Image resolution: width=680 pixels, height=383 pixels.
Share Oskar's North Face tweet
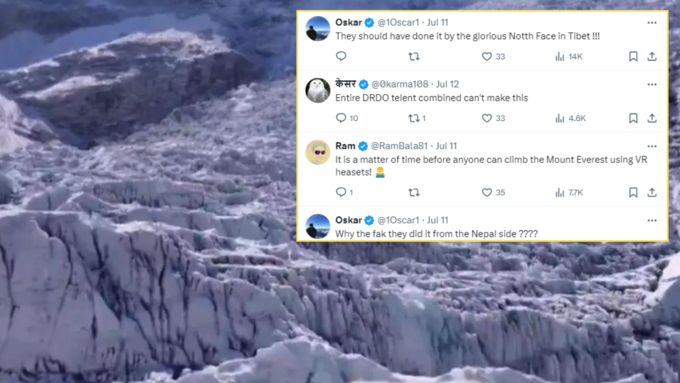pyautogui.click(x=652, y=56)
